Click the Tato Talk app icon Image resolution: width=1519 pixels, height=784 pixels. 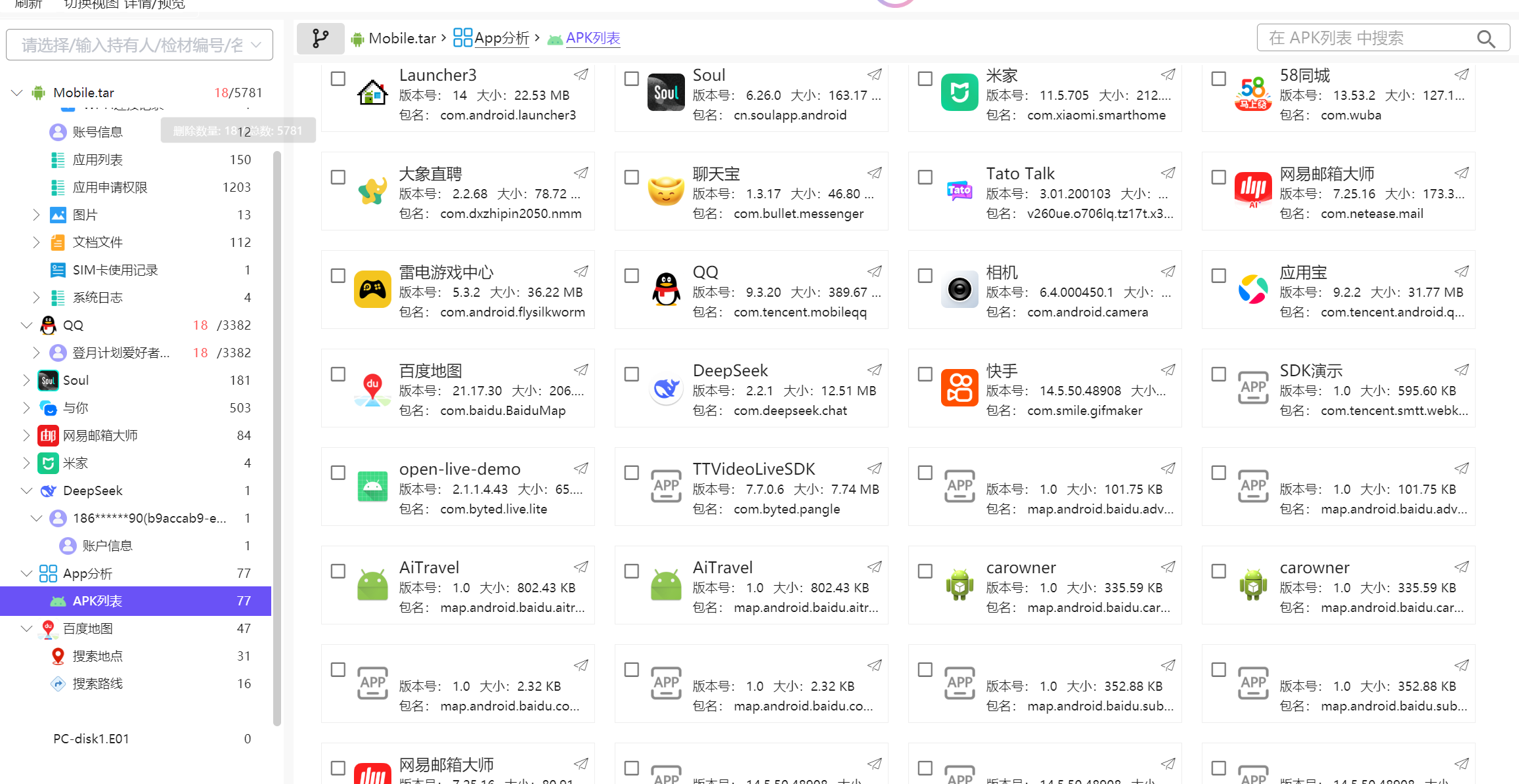tap(959, 191)
